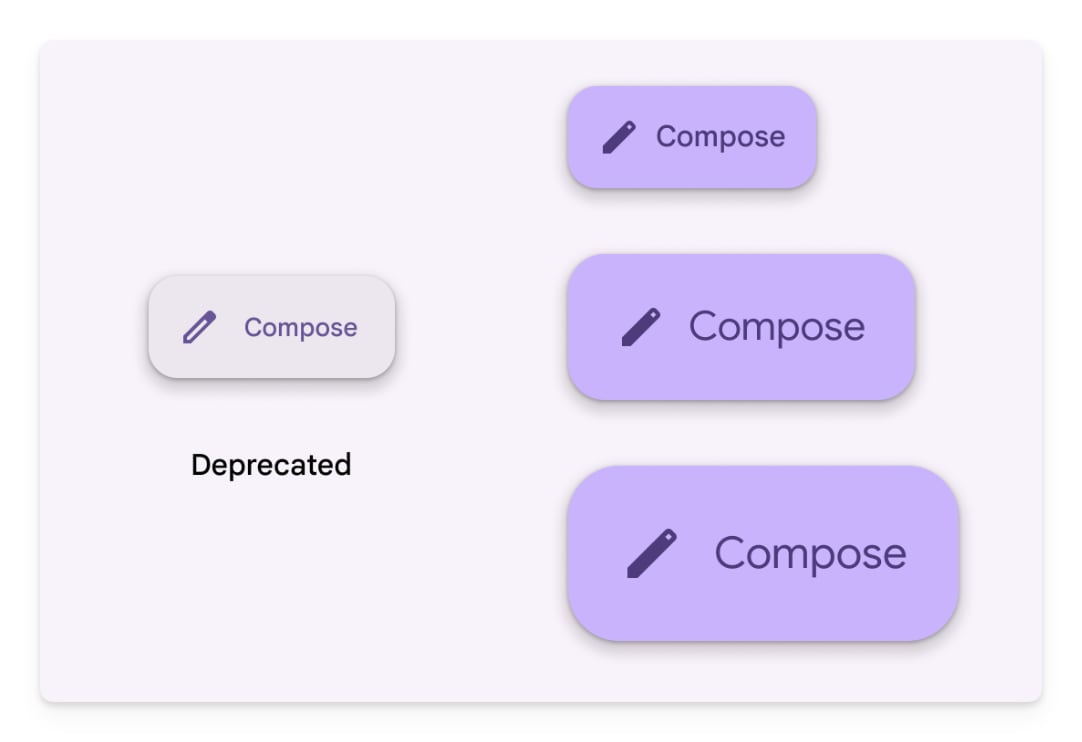Tap the pencil icon in the largest purple button
The height and width of the screenshot is (742, 1082).
(x=651, y=554)
